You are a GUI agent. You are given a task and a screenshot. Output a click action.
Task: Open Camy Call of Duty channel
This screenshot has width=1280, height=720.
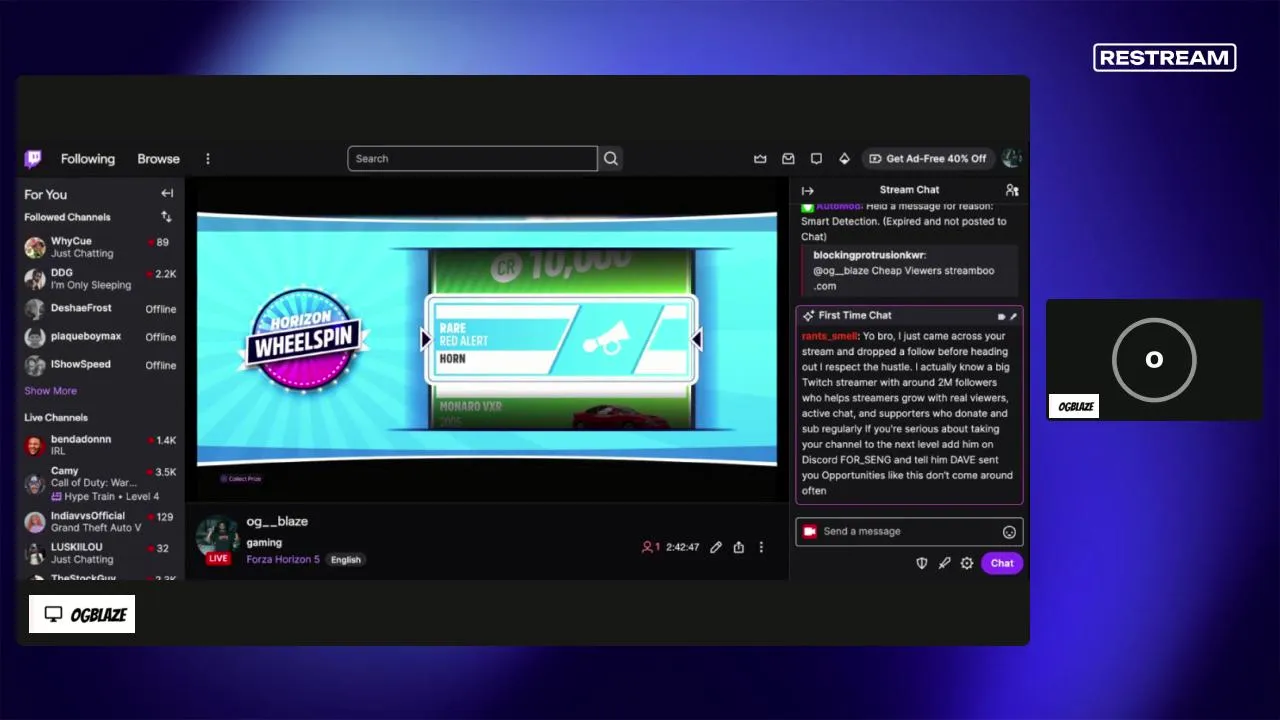[100, 483]
